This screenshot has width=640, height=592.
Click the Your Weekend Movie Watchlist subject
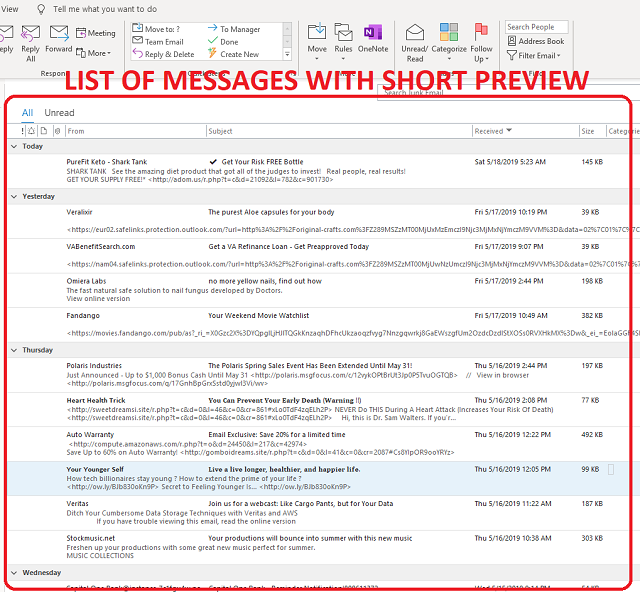click(258, 316)
